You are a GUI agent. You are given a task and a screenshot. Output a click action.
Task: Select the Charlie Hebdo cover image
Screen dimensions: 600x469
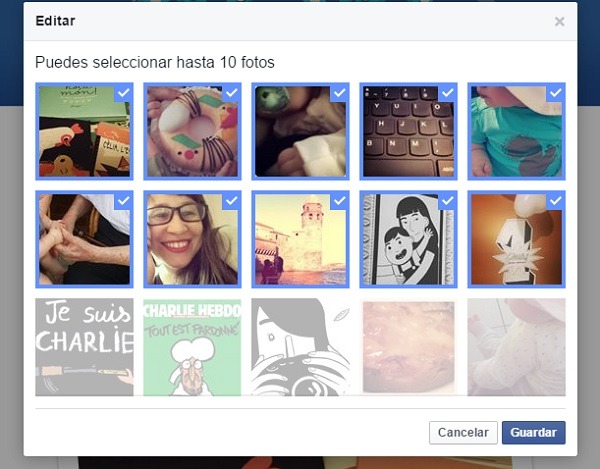pyautogui.click(x=192, y=347)
